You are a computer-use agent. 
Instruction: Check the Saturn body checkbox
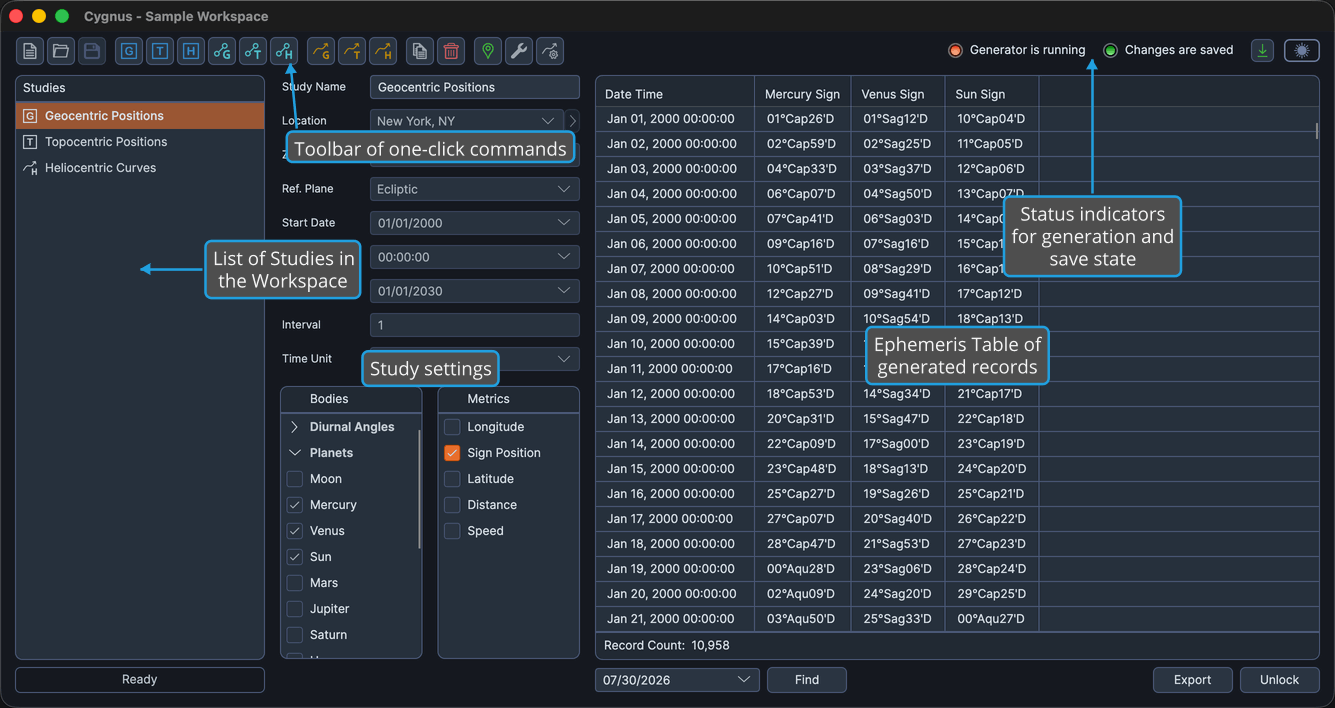[295, 635]
